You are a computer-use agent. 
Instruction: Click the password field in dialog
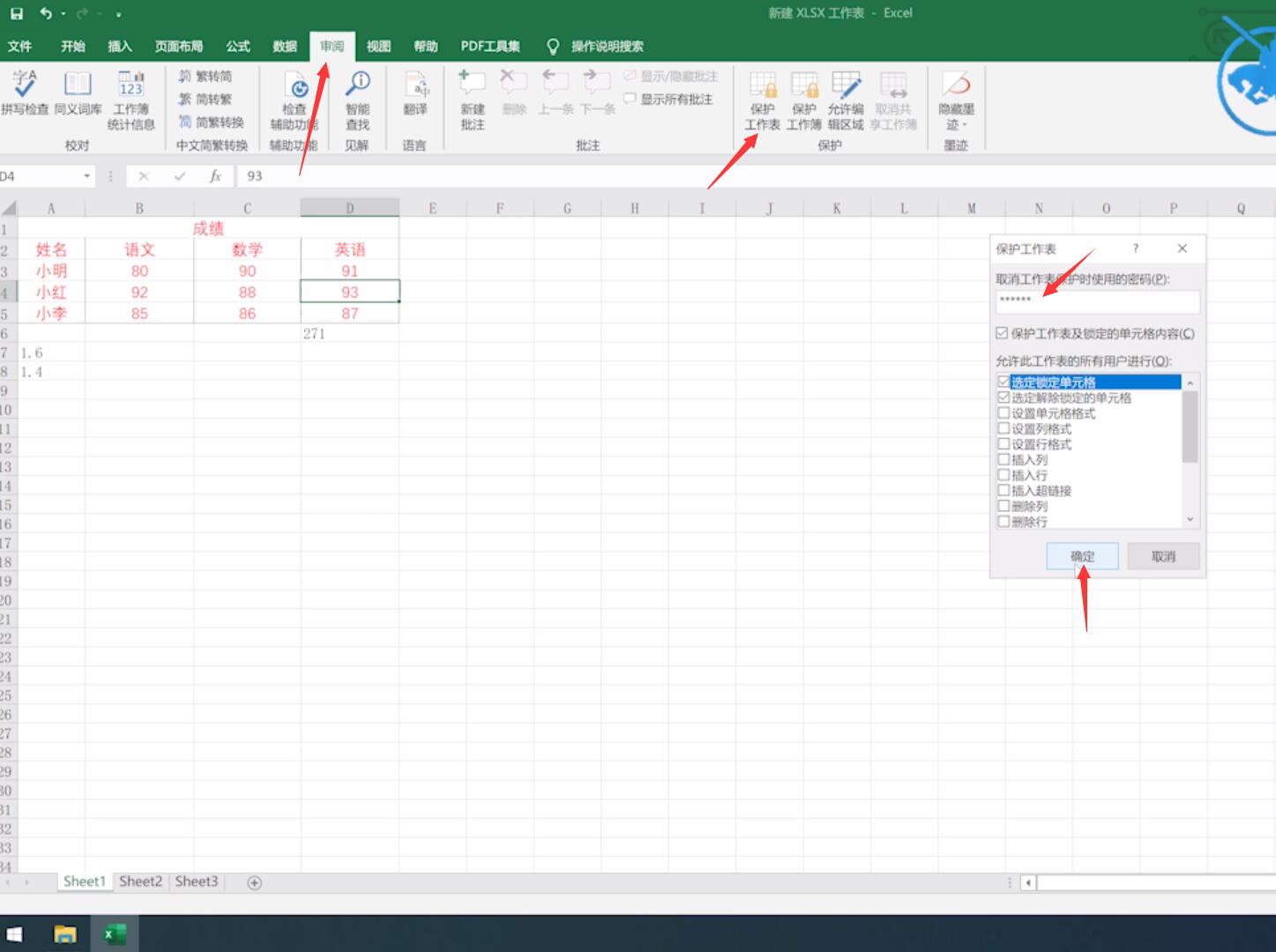(x=1098, y=301)
